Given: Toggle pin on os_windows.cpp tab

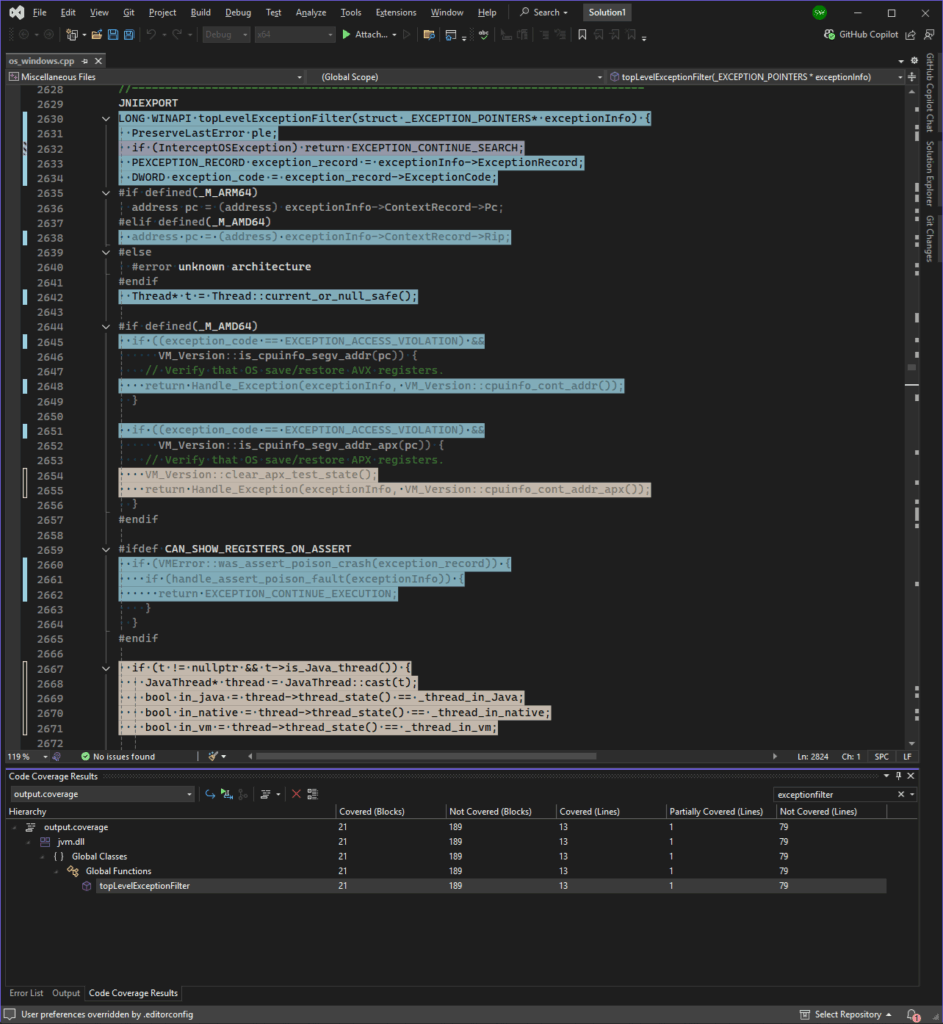Looking at the screenshot, I should click(x=83, y=61).
